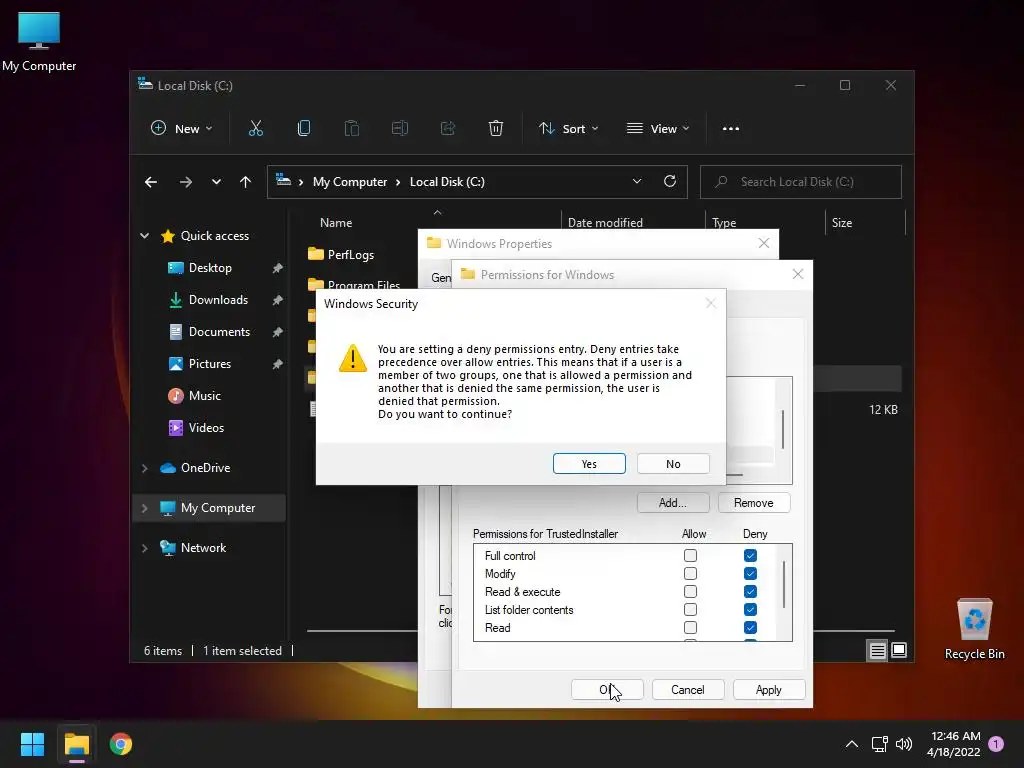Untick Deny for List folder contents
The height and width of the screenshot is (768, 1024).
(x=750, y=609)
